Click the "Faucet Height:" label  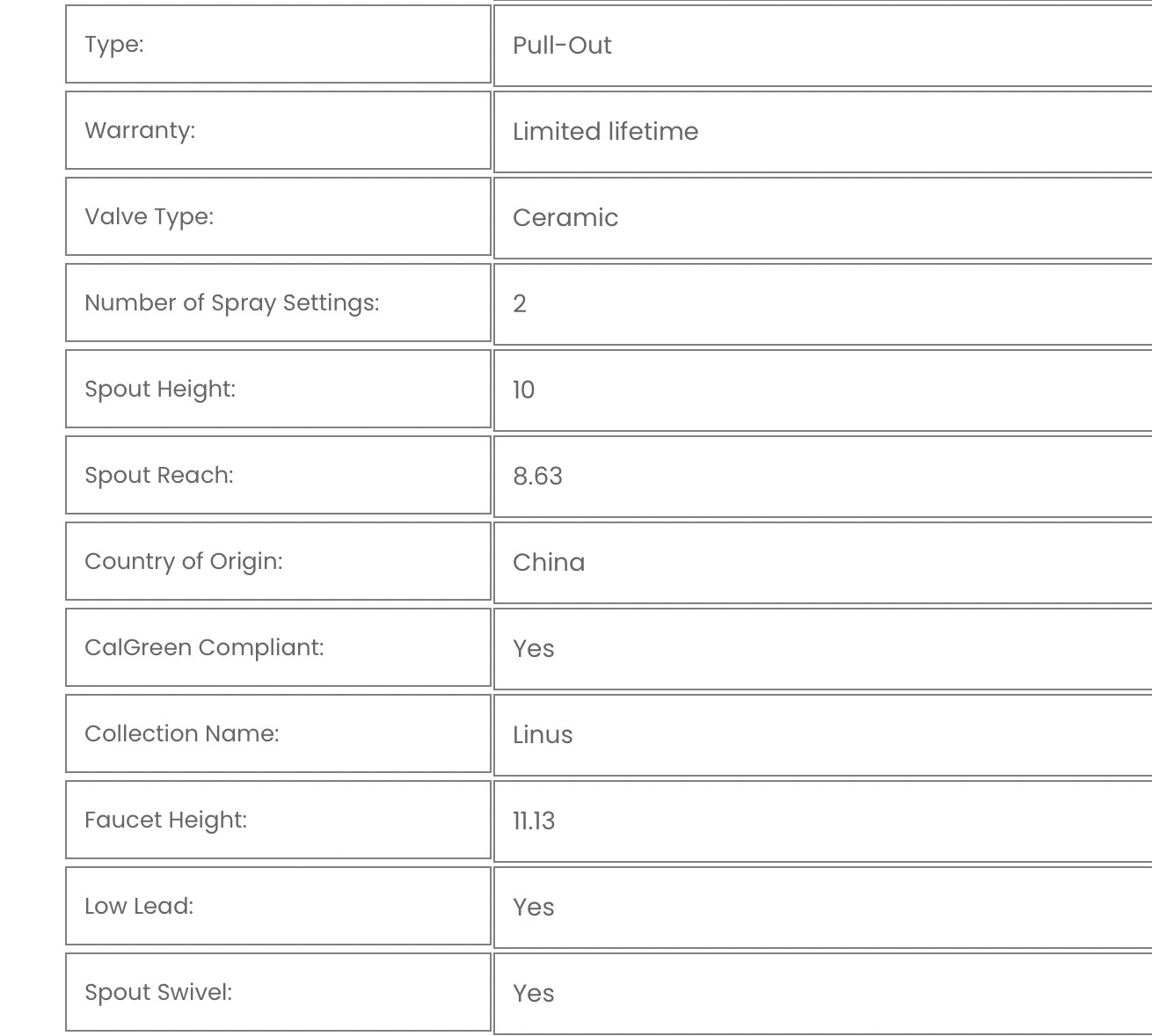pyautogui.click(x=165, y=820)
